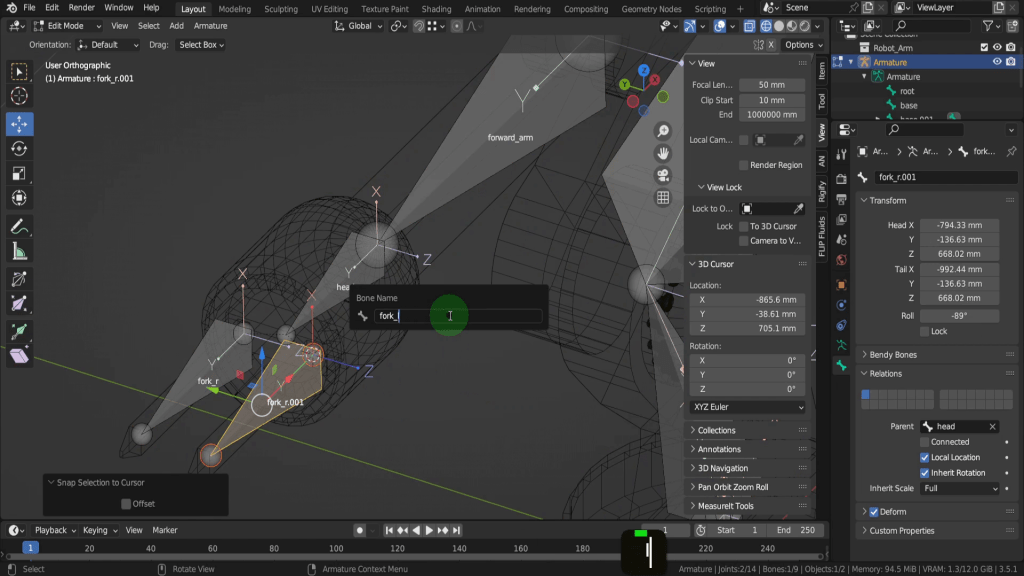Click the pan hand viewport icon

pos(662,153)
